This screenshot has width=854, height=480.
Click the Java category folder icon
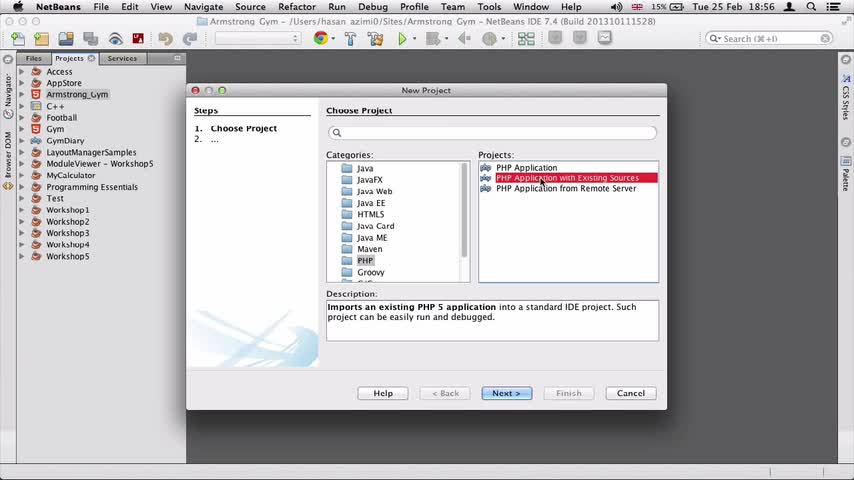point(347,168)
